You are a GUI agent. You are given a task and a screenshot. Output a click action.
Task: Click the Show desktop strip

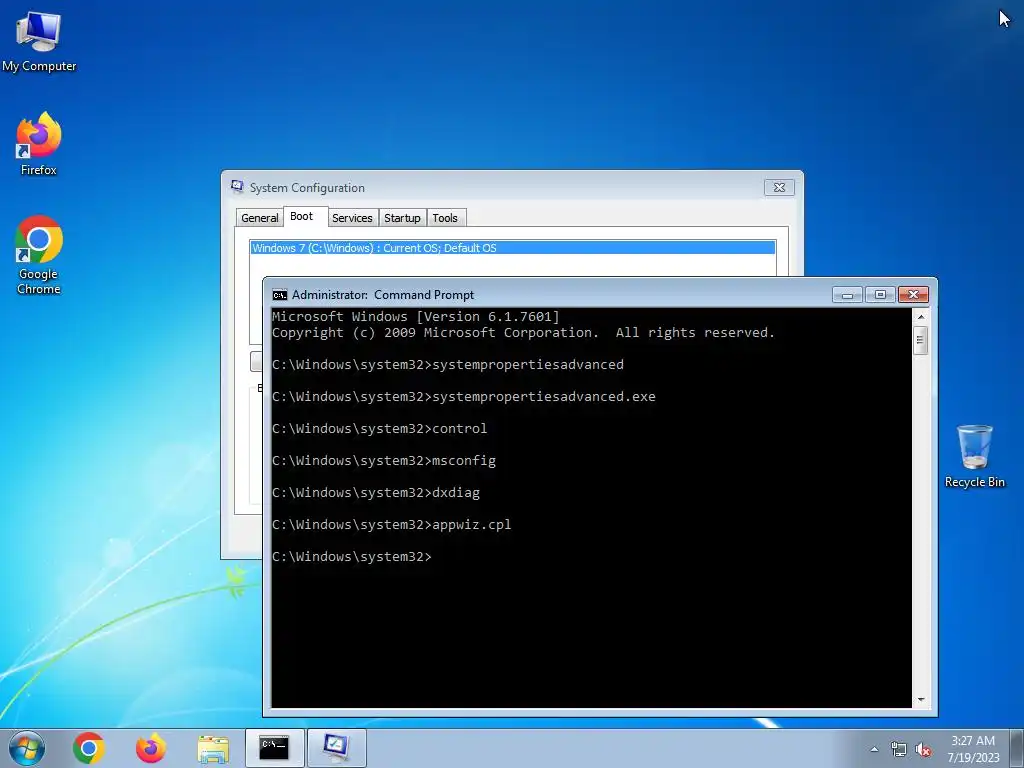coord(1017,748)
